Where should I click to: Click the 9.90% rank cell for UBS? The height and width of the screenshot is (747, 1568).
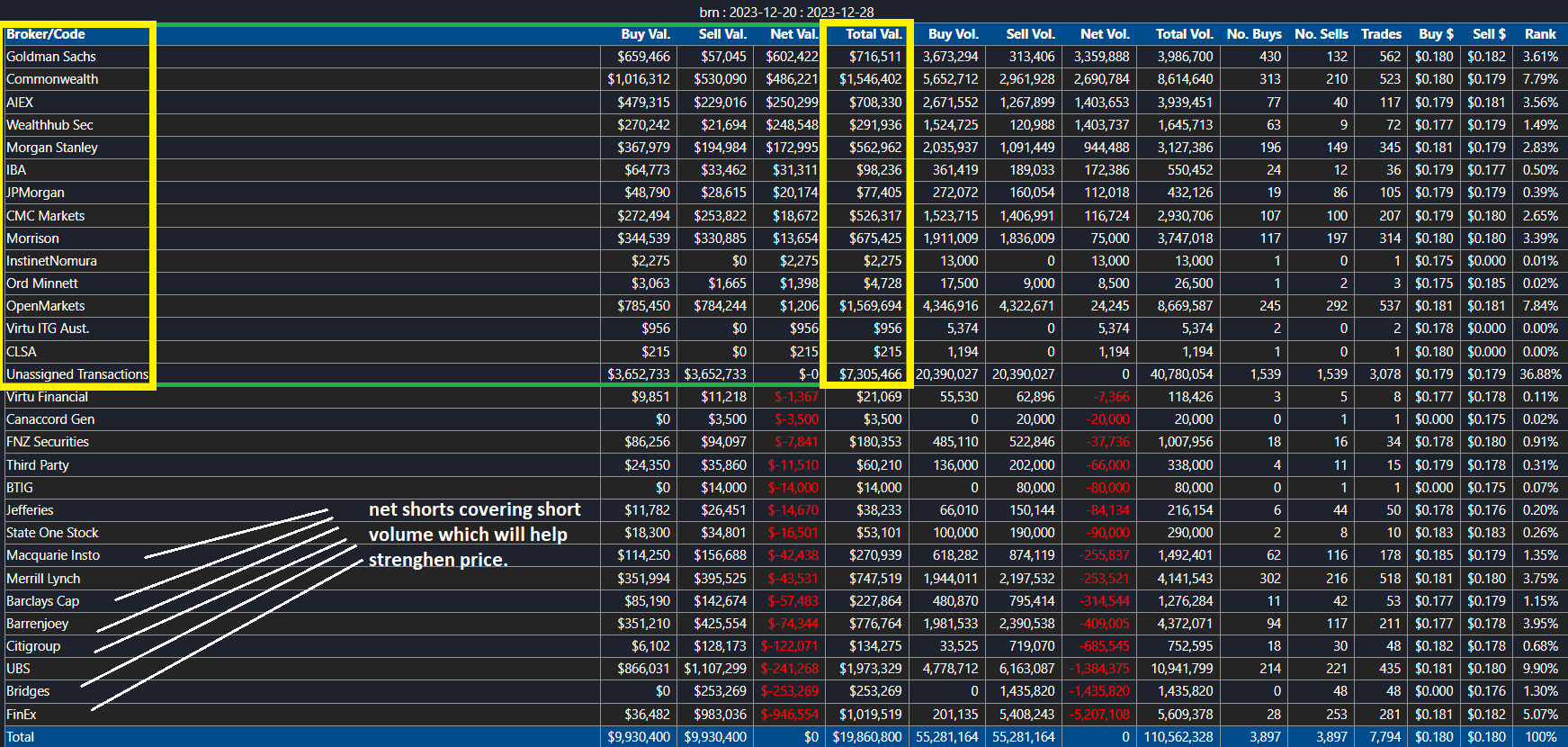pos(1540,669)
